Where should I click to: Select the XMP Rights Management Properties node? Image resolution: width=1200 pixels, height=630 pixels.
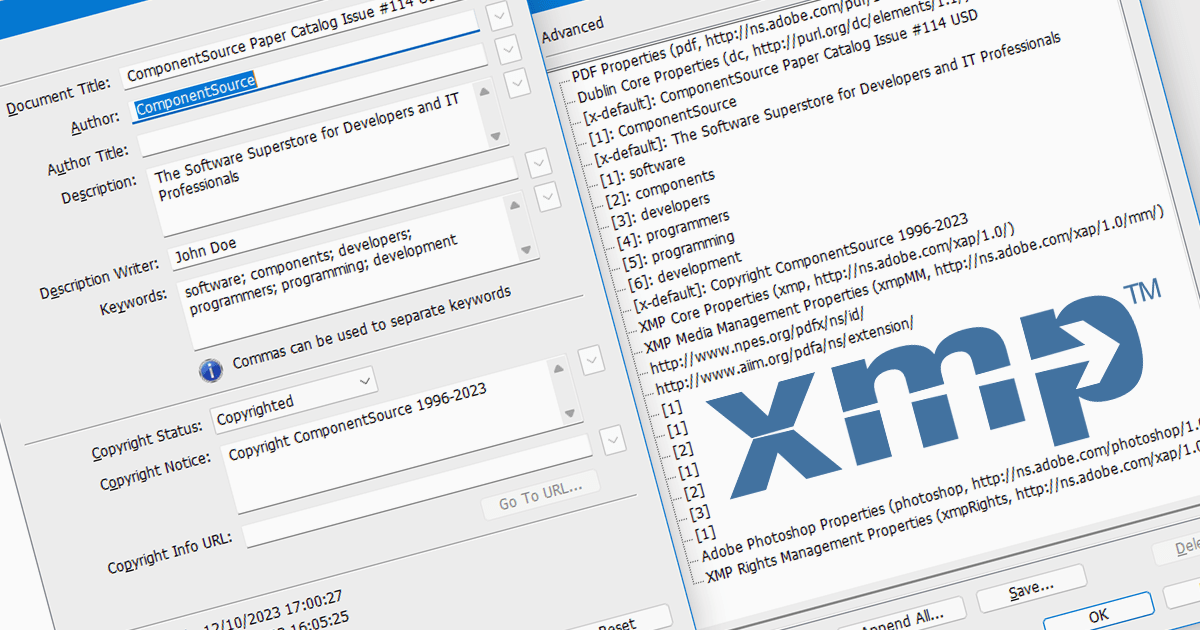(x=952, y=511)
